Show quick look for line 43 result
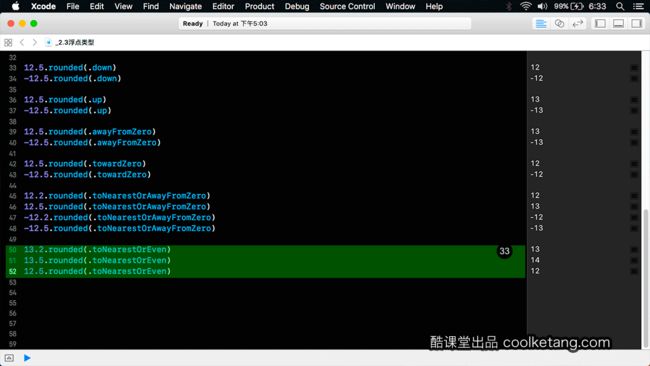The height and width of the screenshot is (366, 650). click(634, 175)
